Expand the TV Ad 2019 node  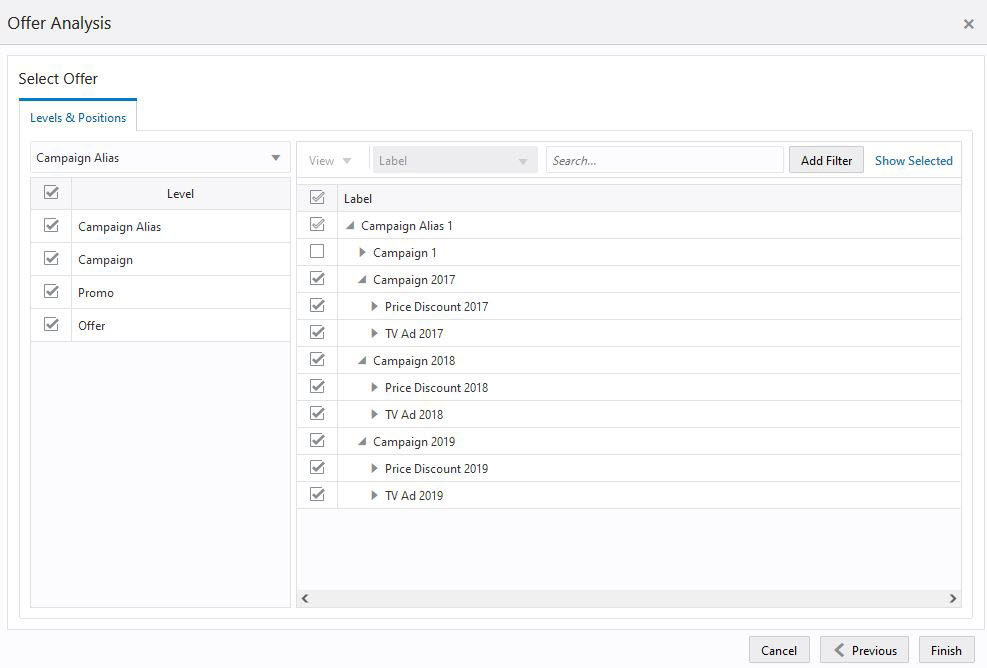coord(375,495)
